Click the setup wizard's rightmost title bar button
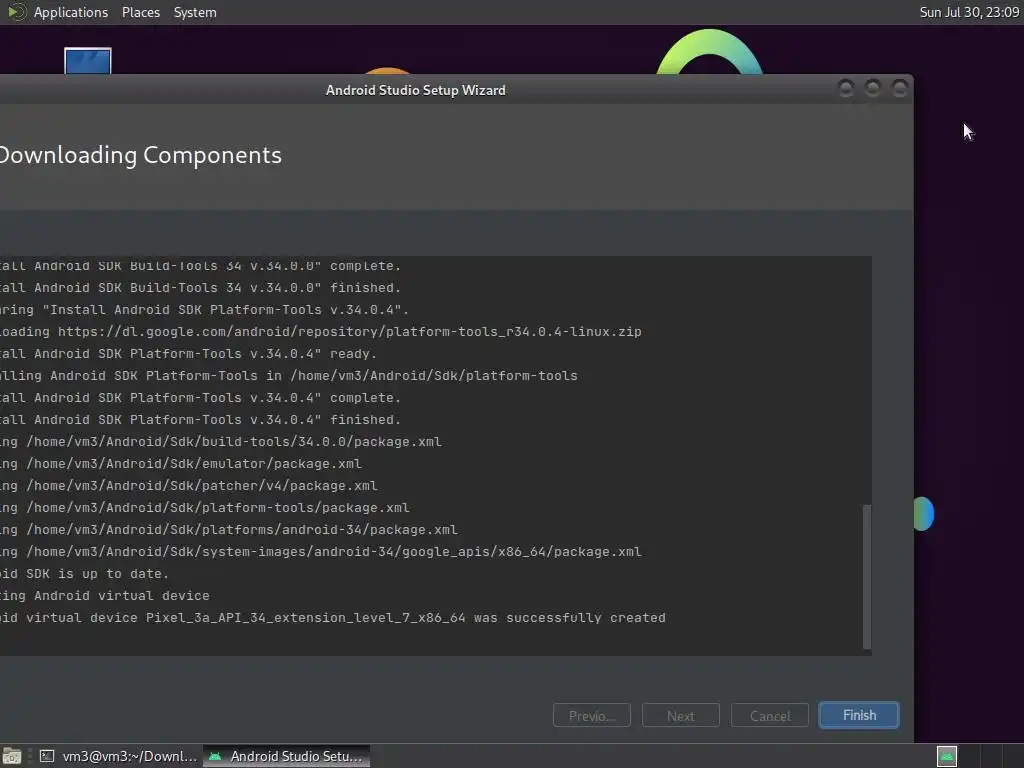 (x=900, y=88)
